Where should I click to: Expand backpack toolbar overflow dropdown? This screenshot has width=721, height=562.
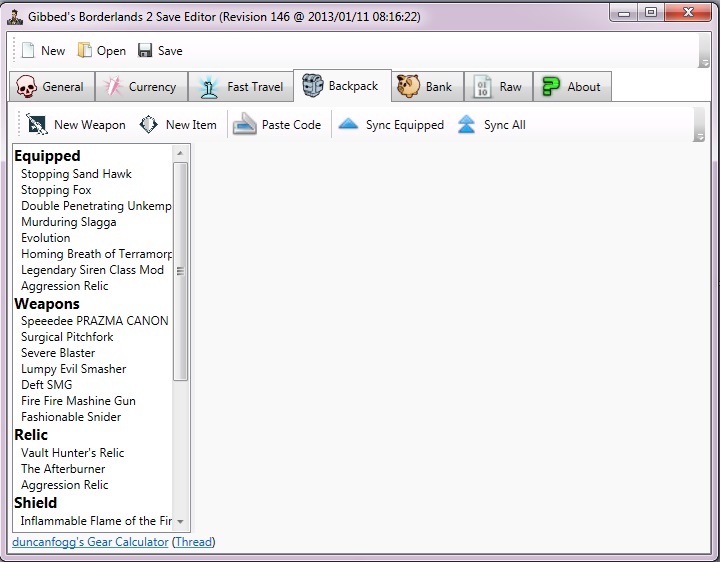699,125
